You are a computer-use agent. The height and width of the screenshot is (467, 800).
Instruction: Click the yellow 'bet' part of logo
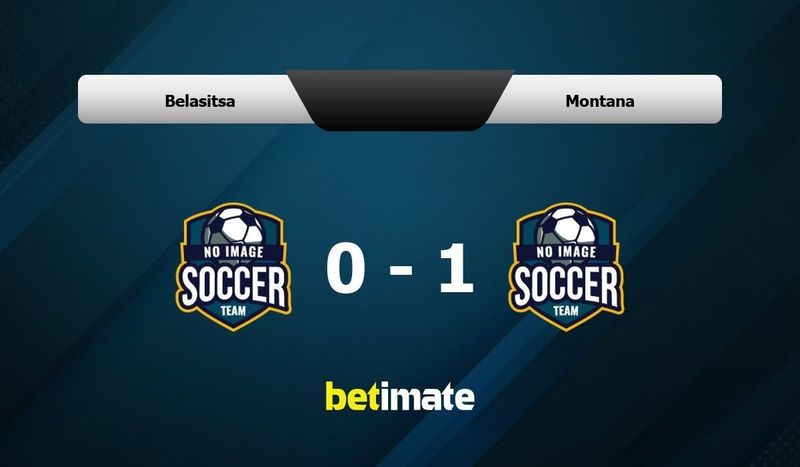[353, 397]
